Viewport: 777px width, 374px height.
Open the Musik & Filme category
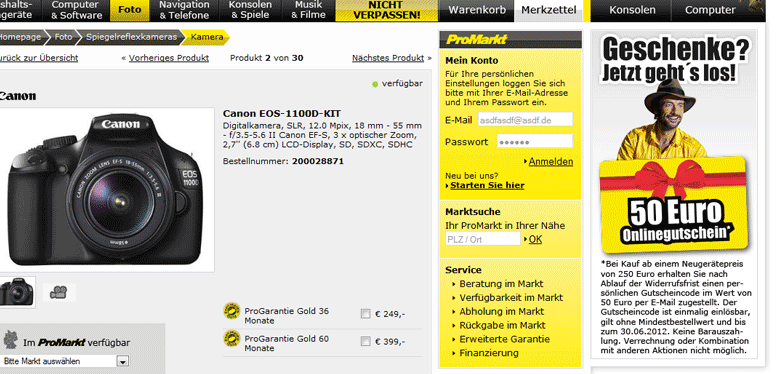coord(308,10)
